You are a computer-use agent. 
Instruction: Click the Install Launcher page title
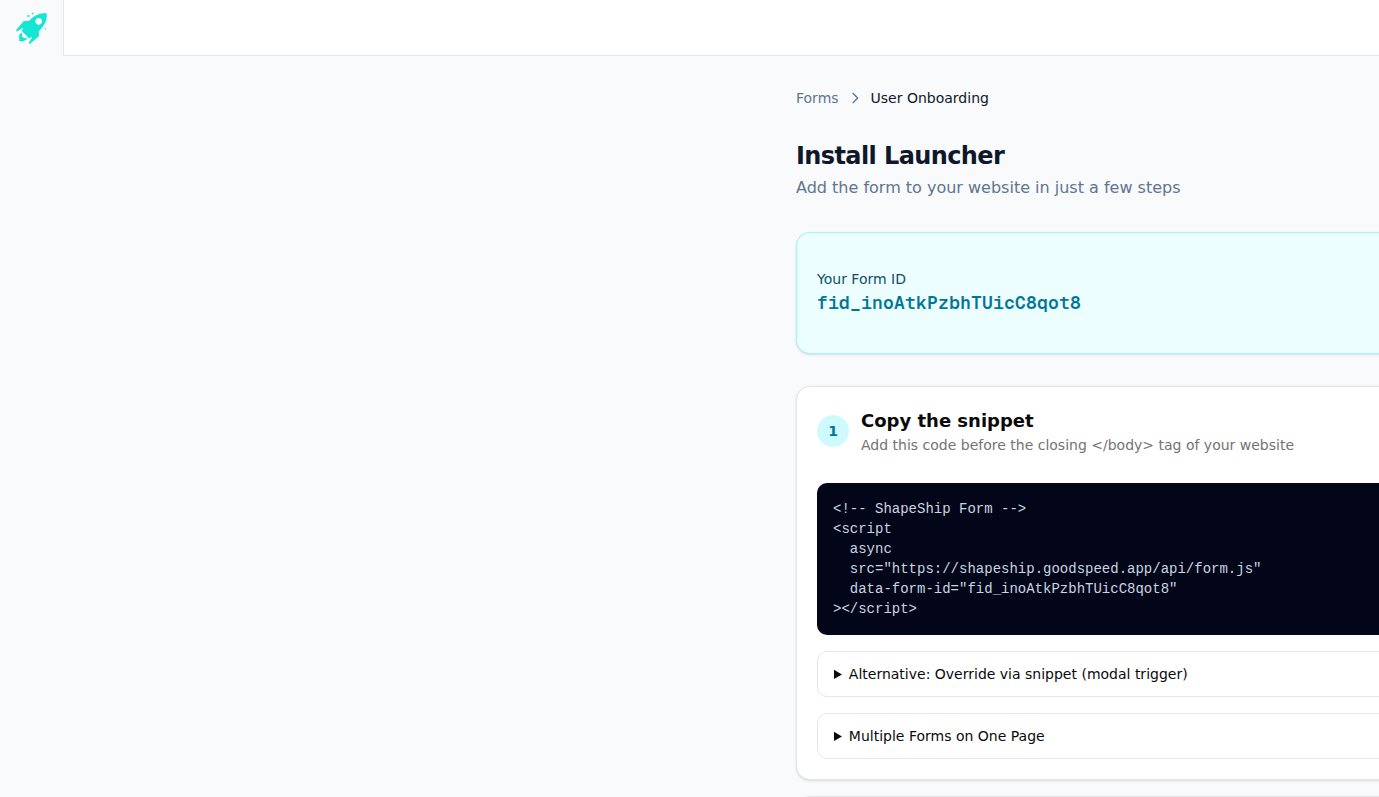[900, 155]
